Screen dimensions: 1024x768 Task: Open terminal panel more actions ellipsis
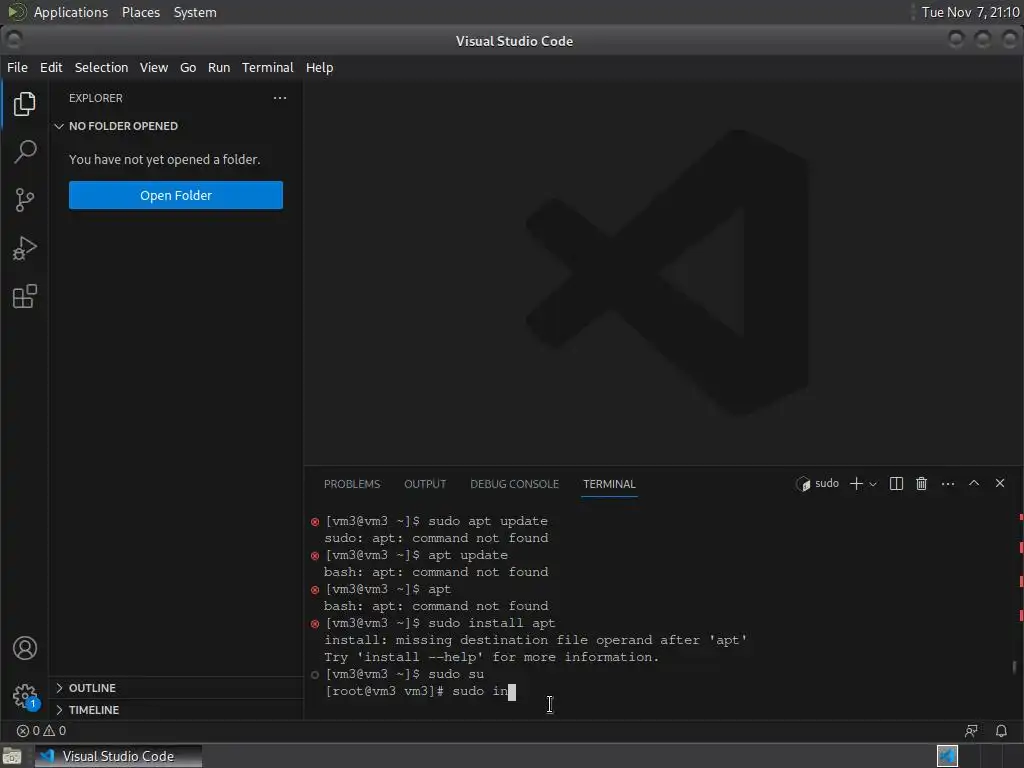tap(948, 484)
